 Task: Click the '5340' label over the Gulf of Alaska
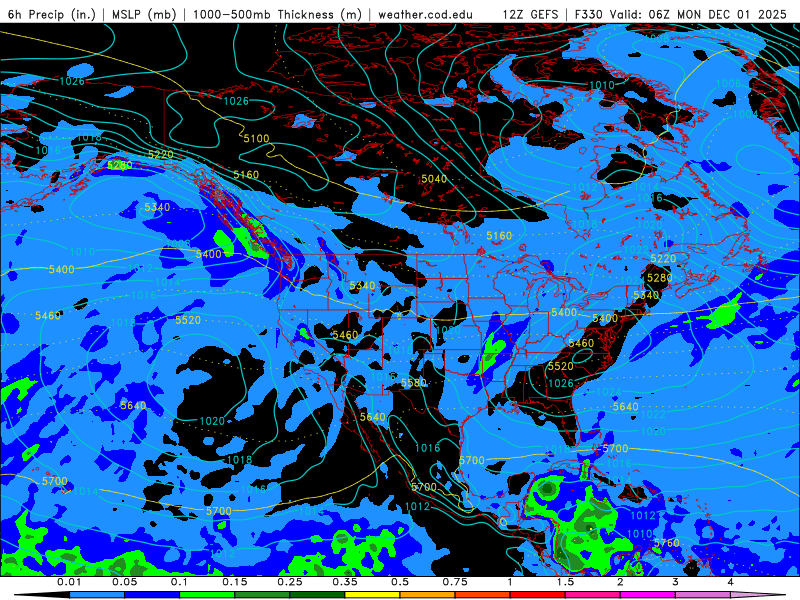[157, 207]
